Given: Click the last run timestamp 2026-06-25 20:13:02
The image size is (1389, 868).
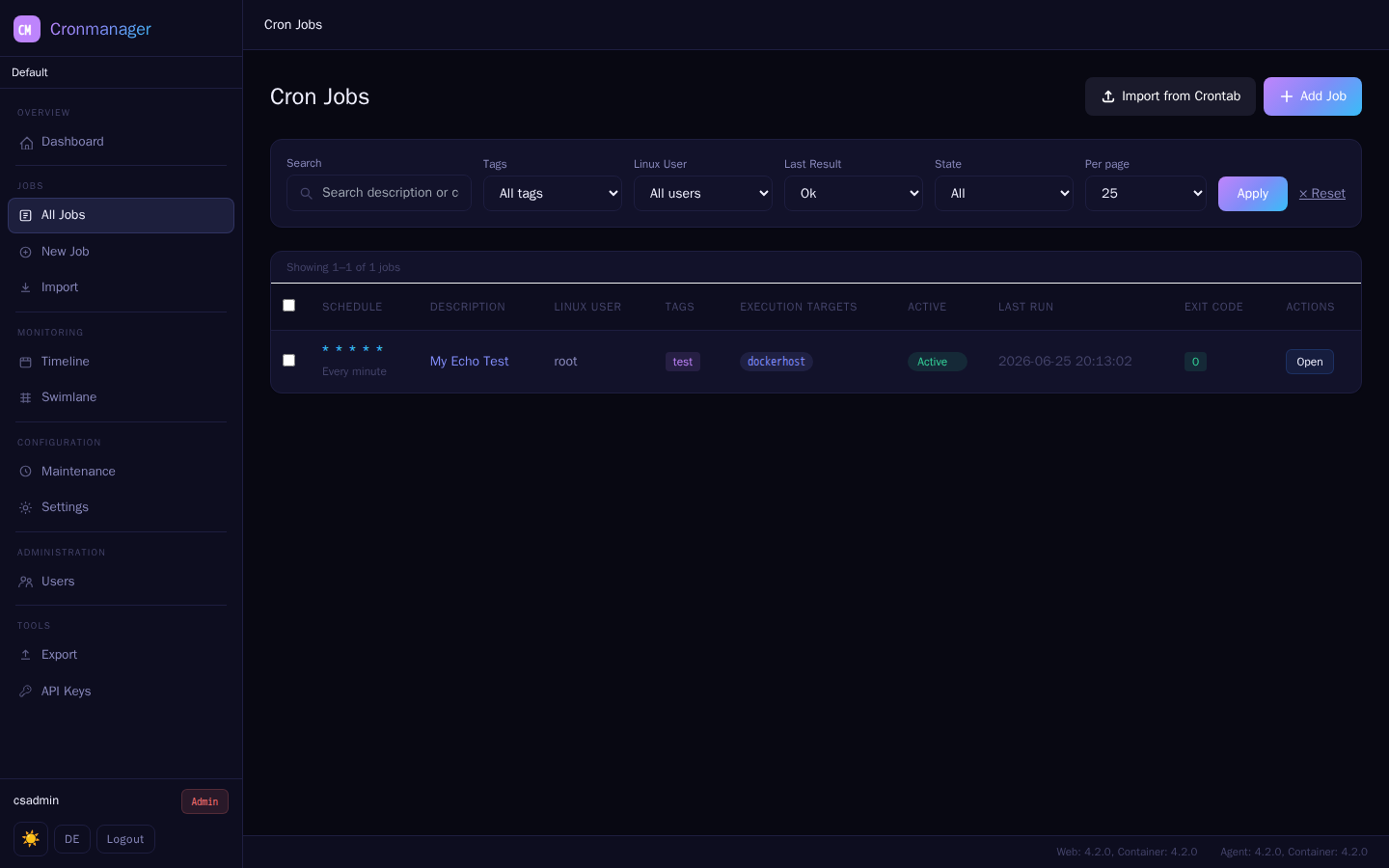Looking at the screenshot, I should (x=1065, y=362).
